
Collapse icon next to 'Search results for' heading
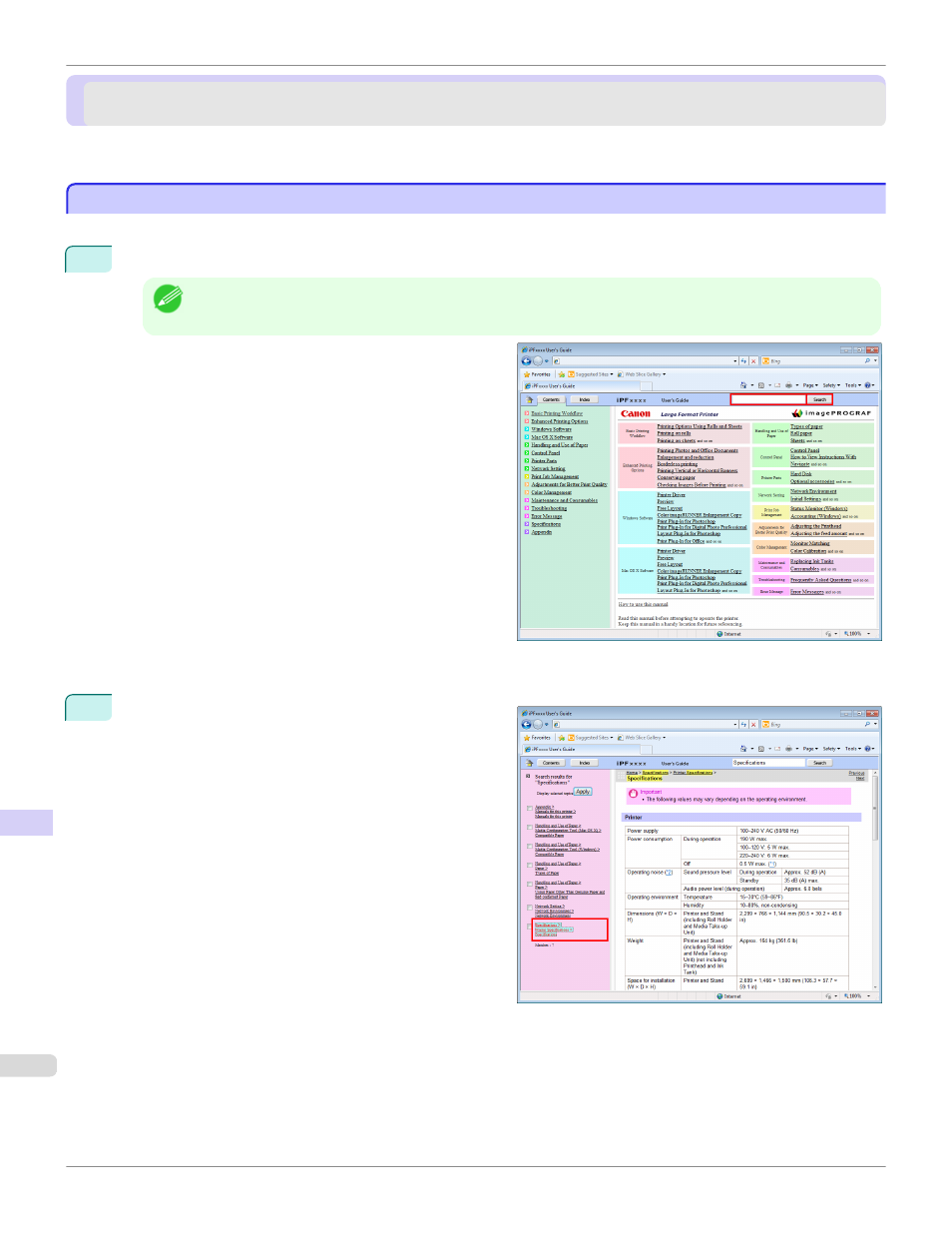(x=528, y=776)
